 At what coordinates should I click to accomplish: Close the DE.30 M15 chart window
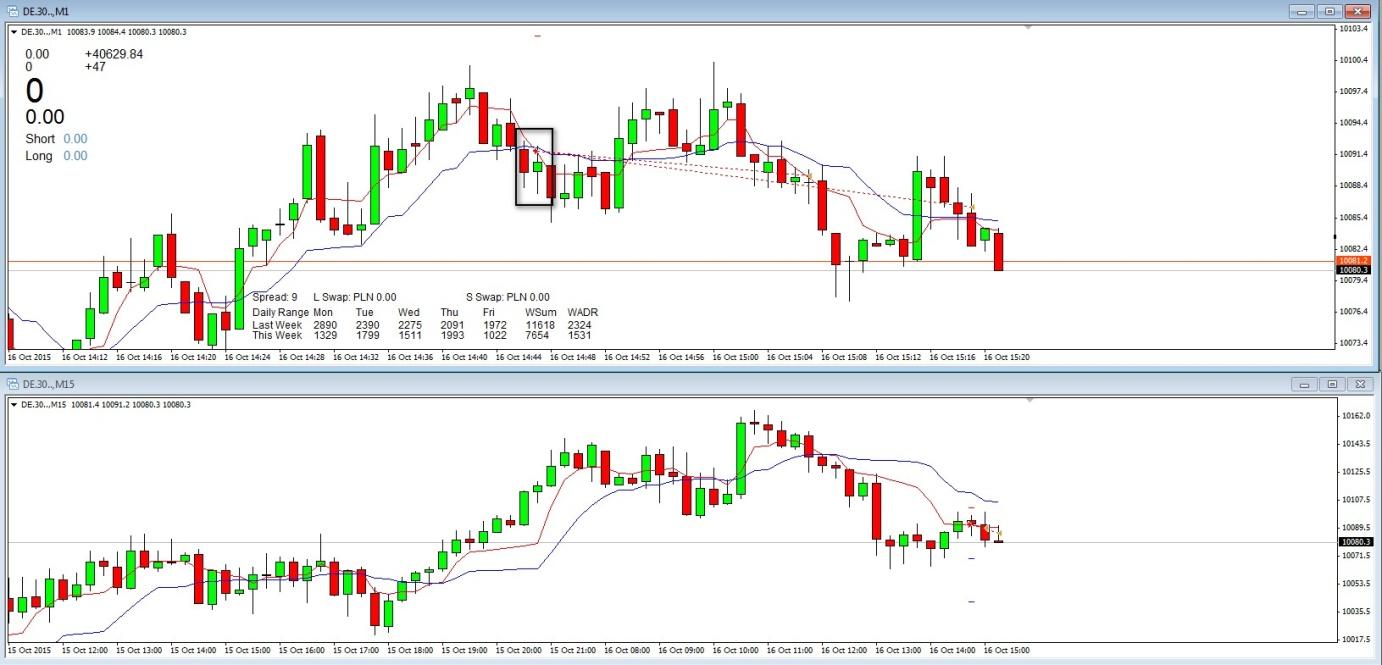(x=1359, y=384)
